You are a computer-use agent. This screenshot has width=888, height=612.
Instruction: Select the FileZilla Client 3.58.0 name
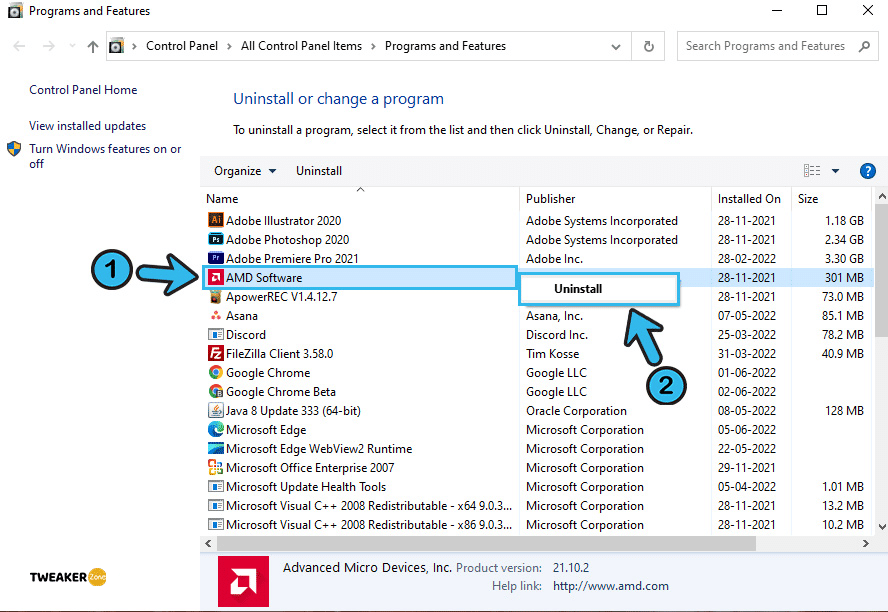[279, 353]
